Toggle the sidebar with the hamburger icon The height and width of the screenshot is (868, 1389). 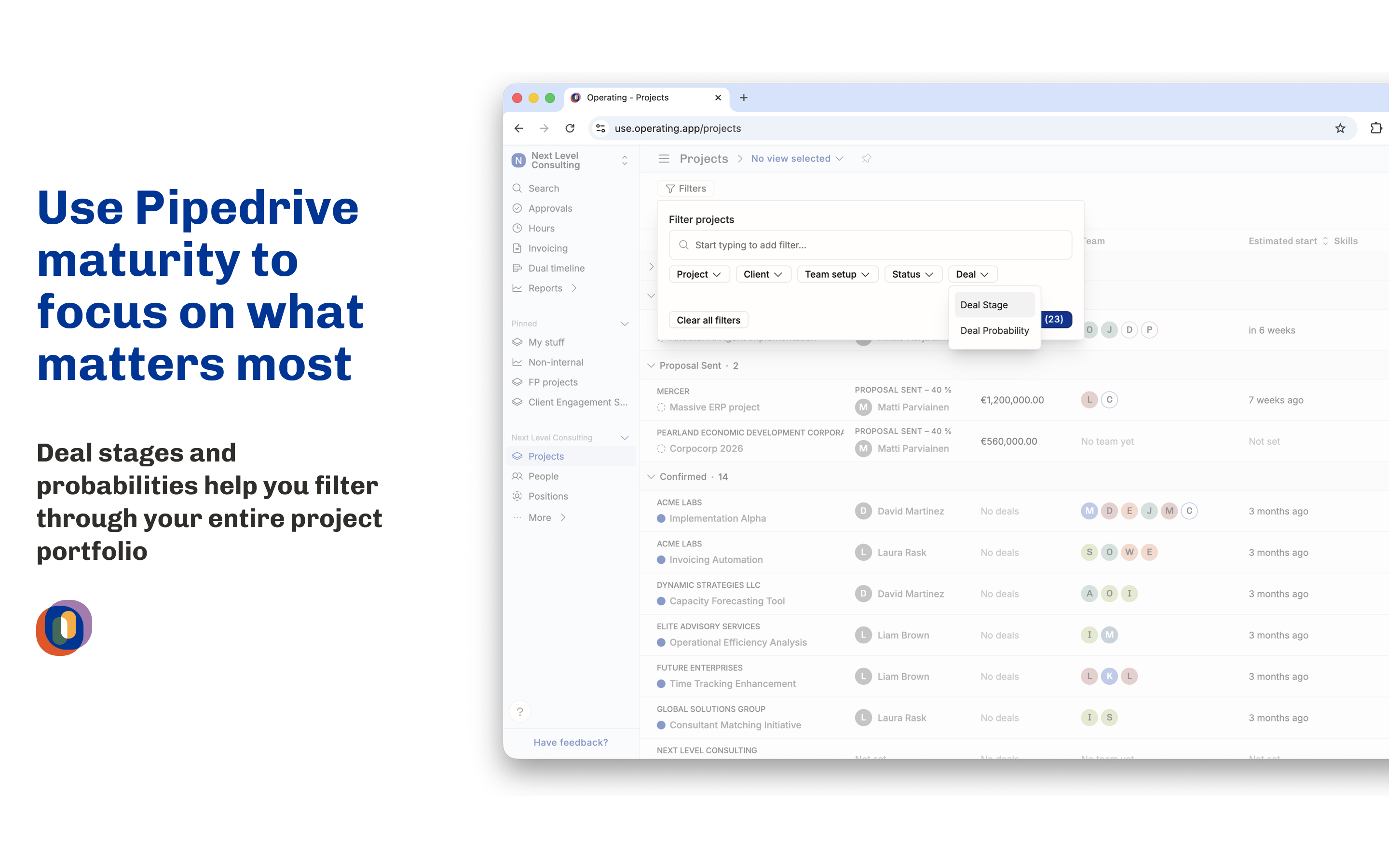[664, 159]
